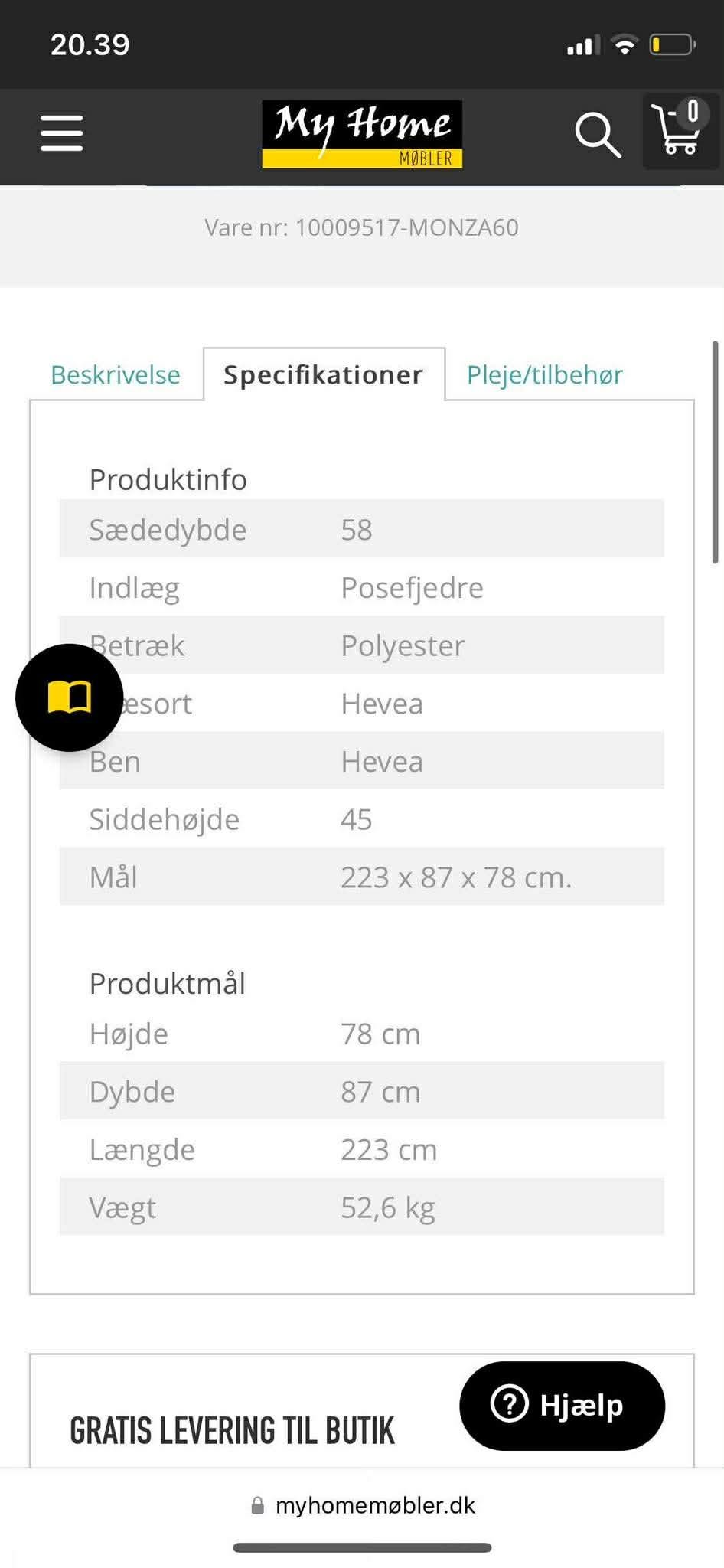724x1568 pixels.
Task: Tap the yellow catalog book button
Action: (70, 697)
